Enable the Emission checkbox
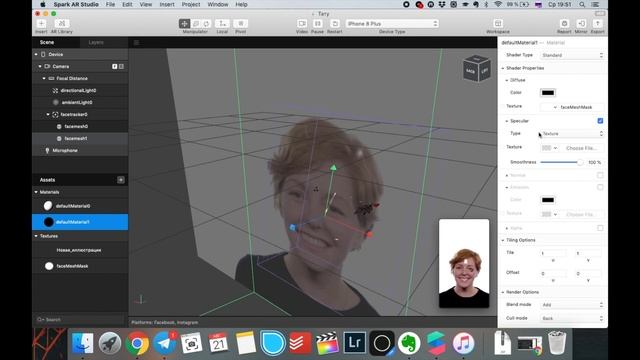The width and height of the screenshot is (640, 360). [x=600, y=187]
